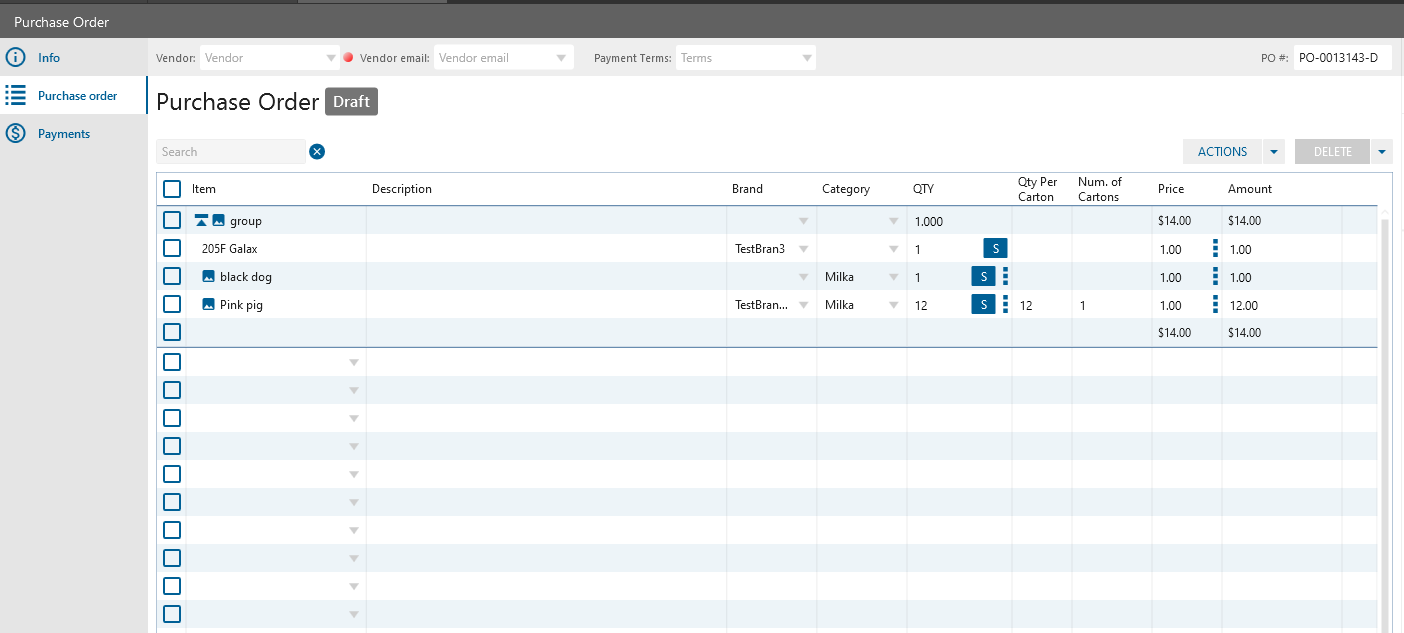1404x633 pixels.
Task: Open image icon for black dog
Action: pos(208,277)
